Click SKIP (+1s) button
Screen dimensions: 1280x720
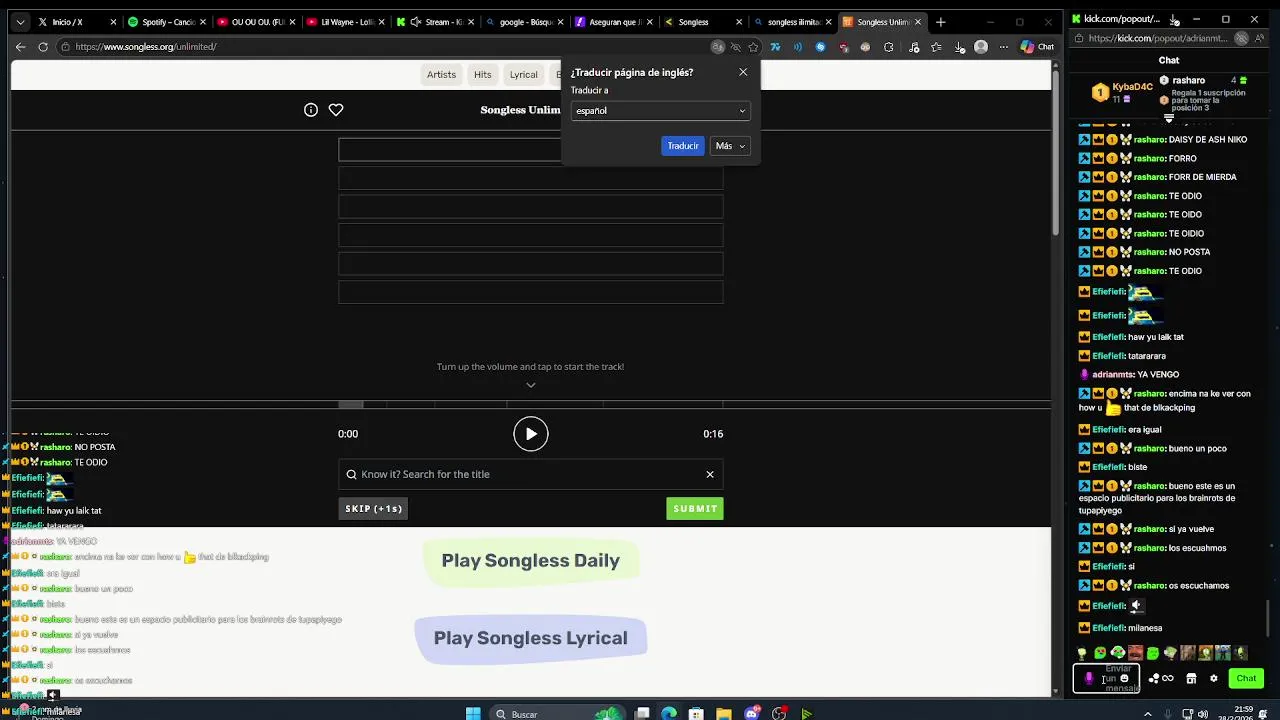(374, 509)
